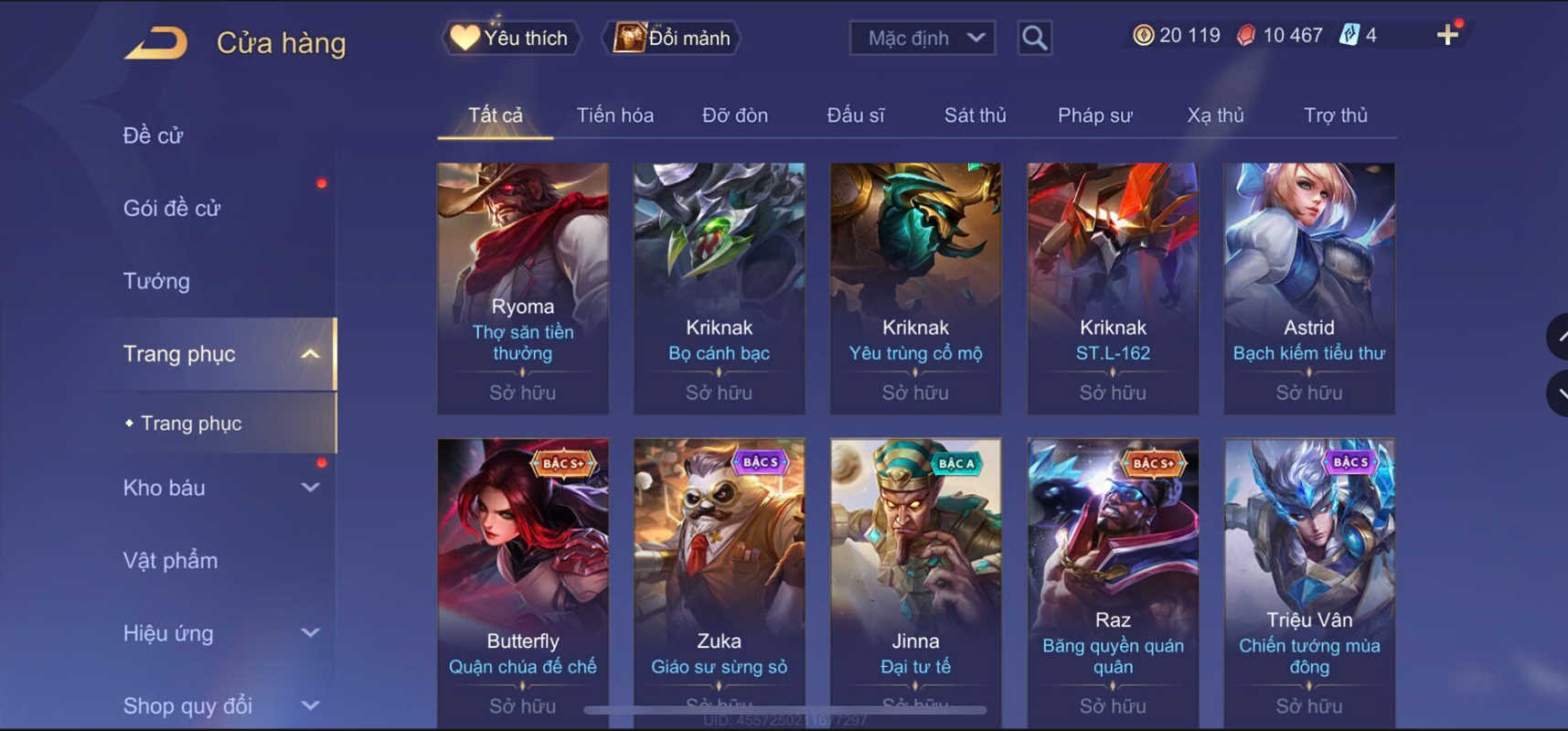Click the red gem currency icon
Viewport: 1568px width, 731px height.
coord(1245,36)
